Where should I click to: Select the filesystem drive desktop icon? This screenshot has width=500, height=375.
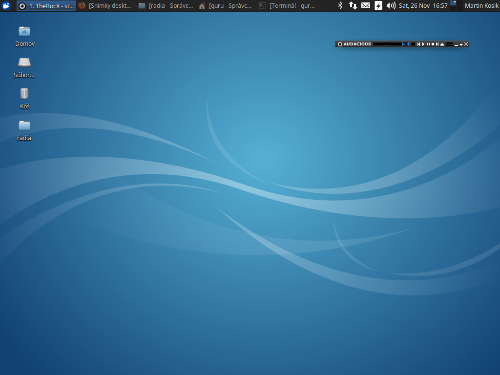(24, 68)
